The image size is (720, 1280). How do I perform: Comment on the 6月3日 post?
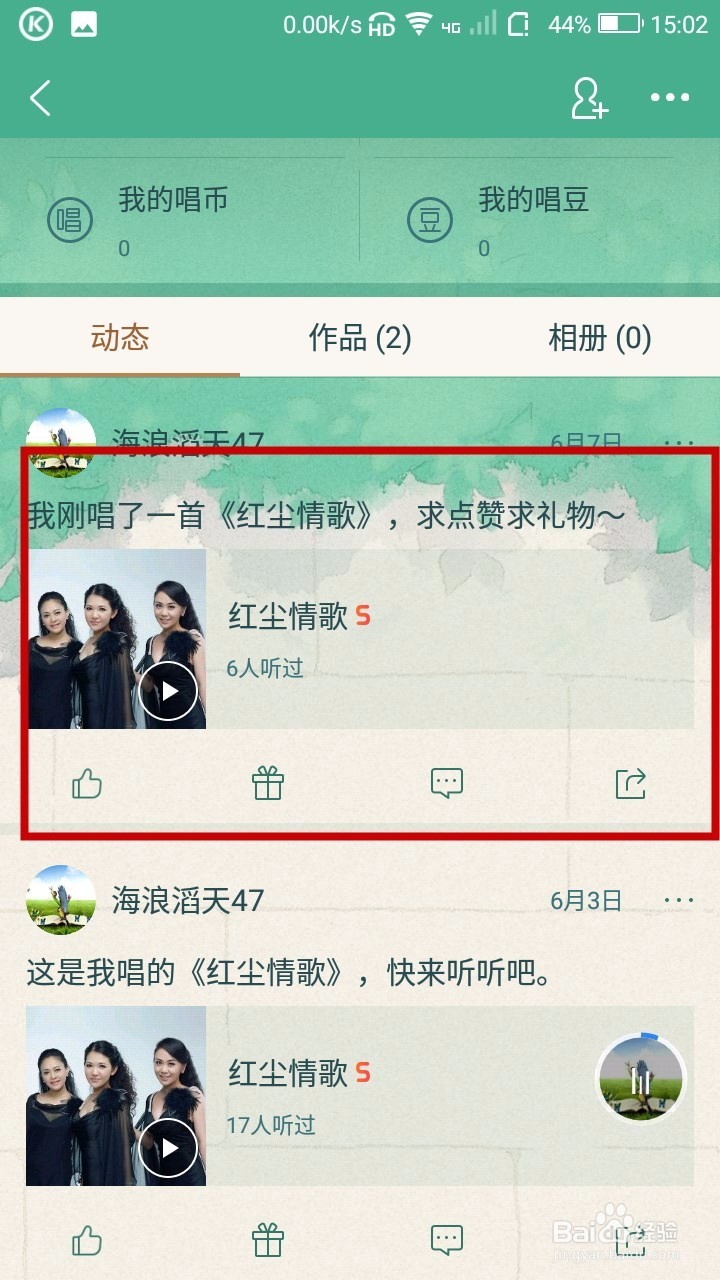pyautogui.click(x=447, y=1241)
